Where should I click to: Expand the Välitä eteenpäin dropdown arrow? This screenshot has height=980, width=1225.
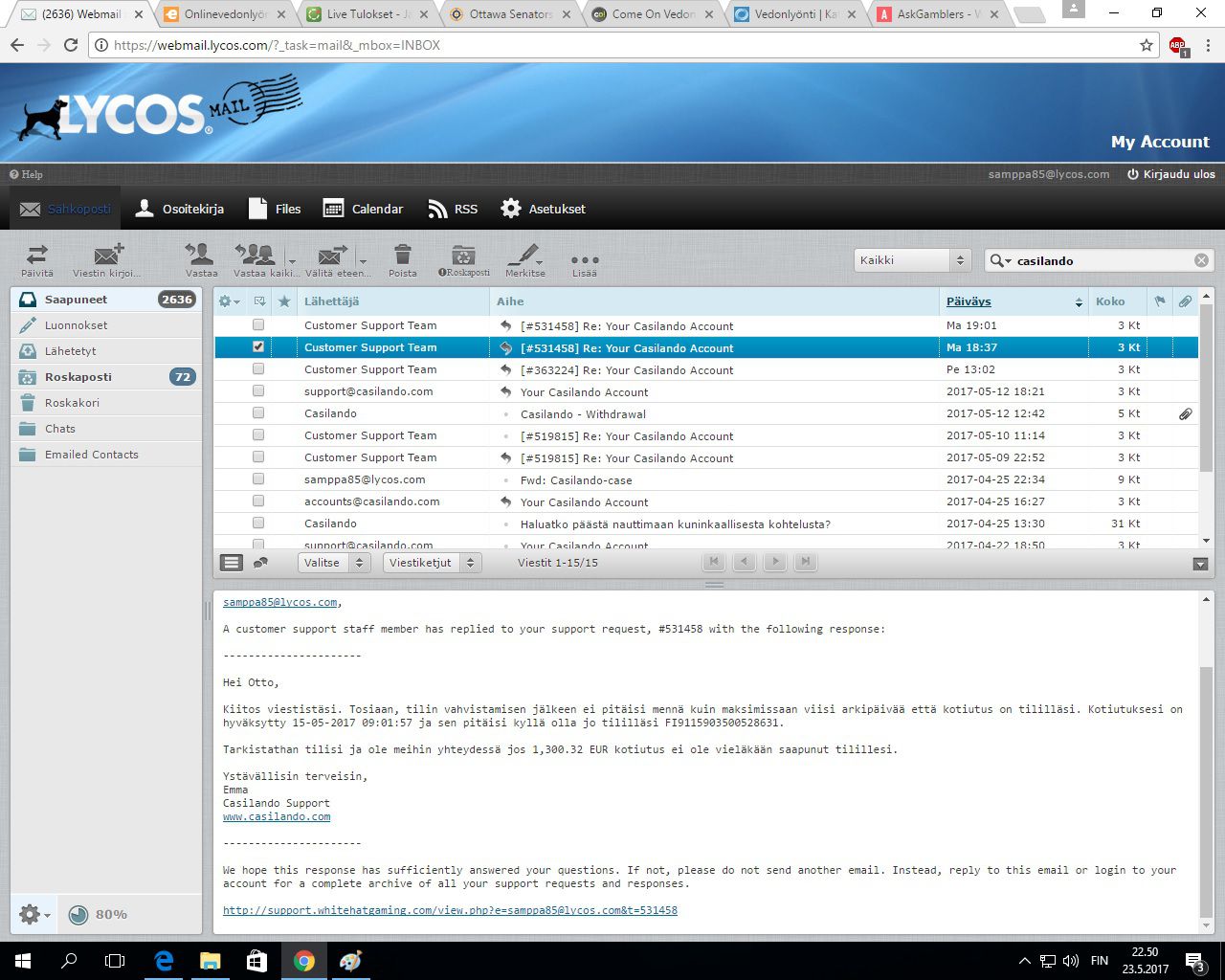pos(363,260)
